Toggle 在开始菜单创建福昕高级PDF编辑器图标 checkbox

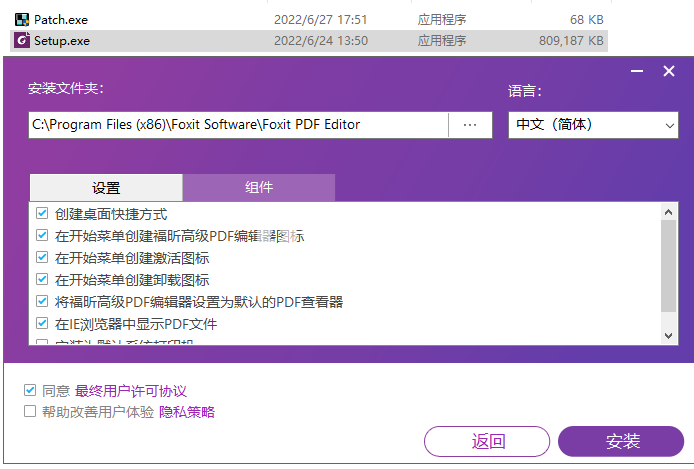coord(42,235)
